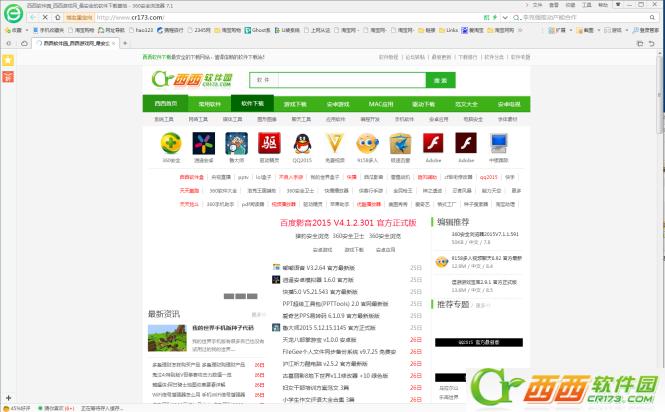The width and height of the screenshot is (665, 412).
Task: Select the first green navigation tab
Action: [165, 104]
